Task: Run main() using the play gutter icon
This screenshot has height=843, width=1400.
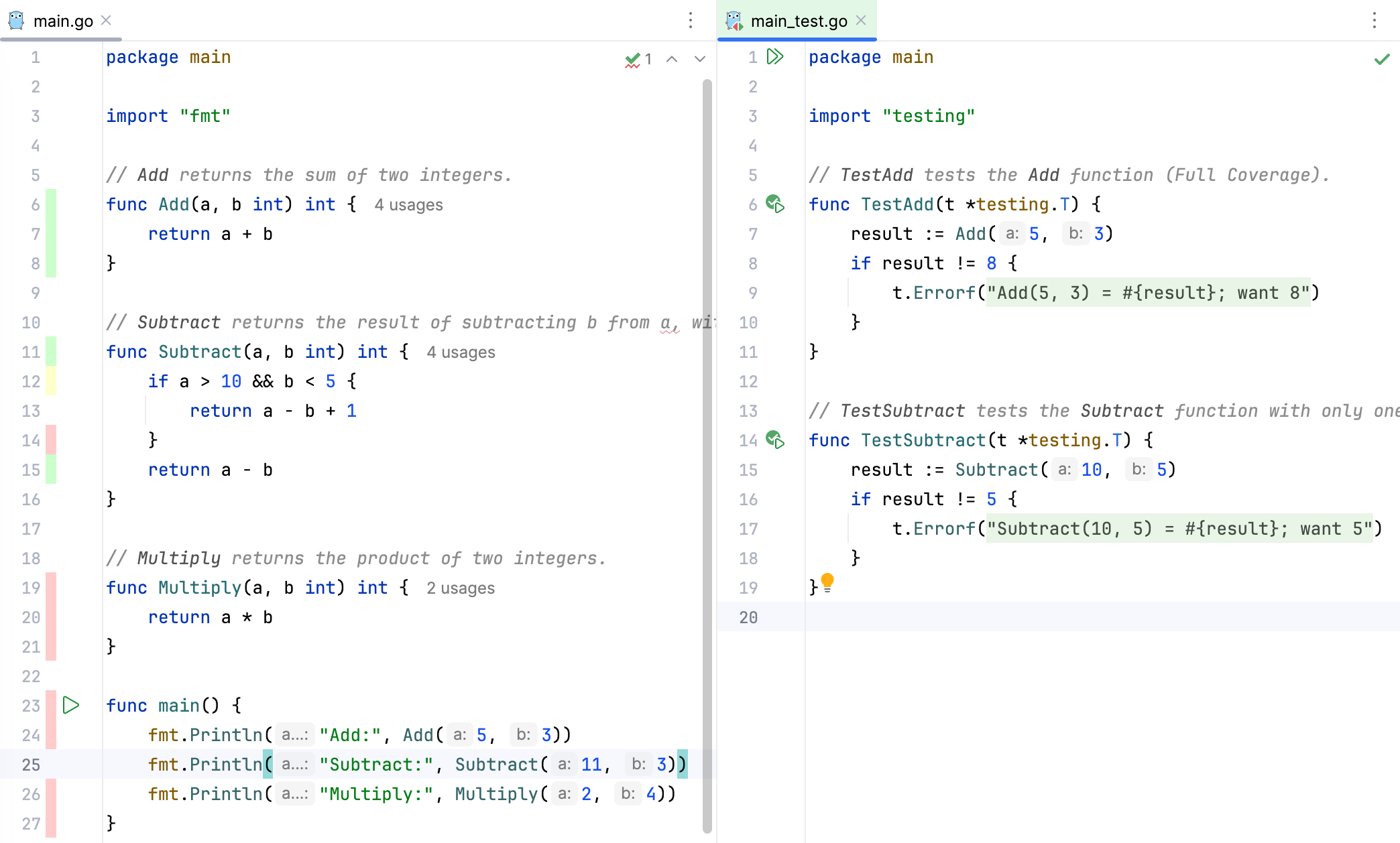Action: point(70,705)
